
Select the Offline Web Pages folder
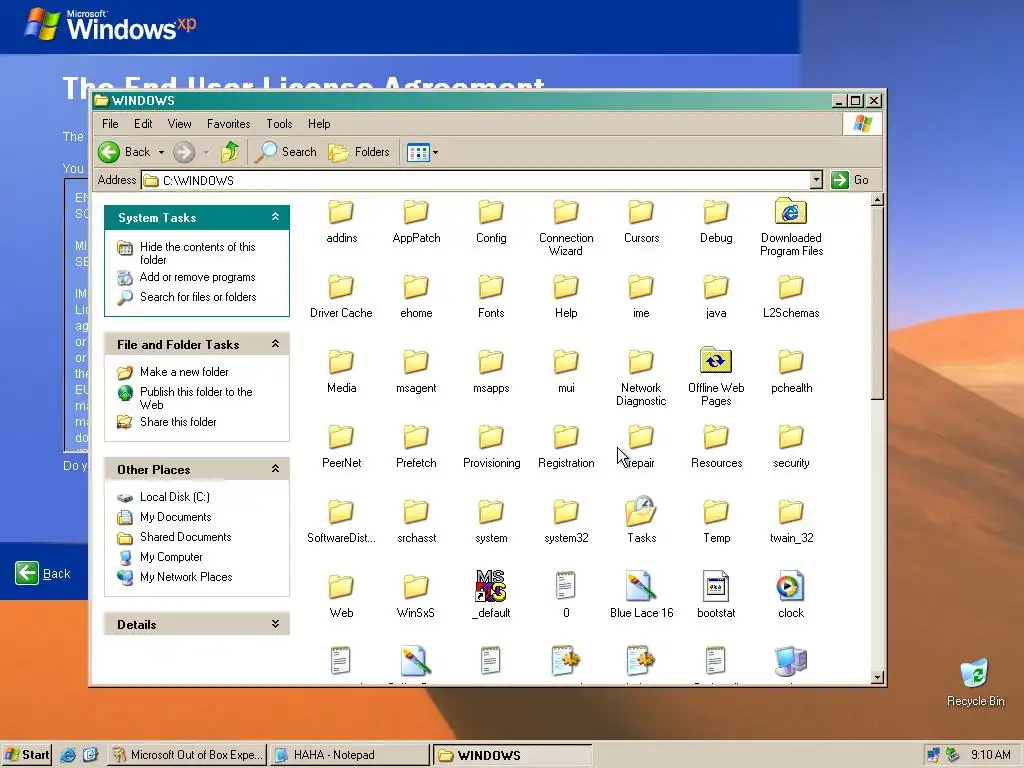716,376
